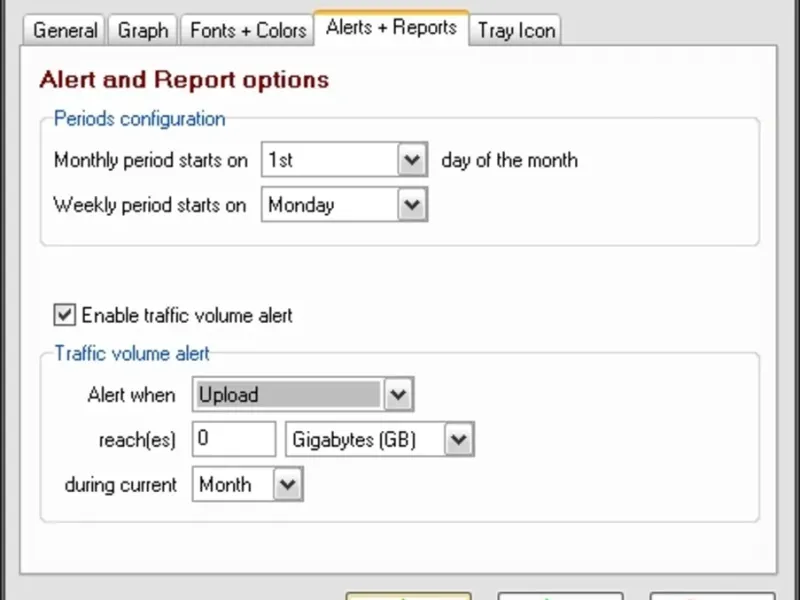The height and width of the screenshot is (600, 800).
Task: Click the 'Monthly period starts on' label
Action: [x=150, y=160]
